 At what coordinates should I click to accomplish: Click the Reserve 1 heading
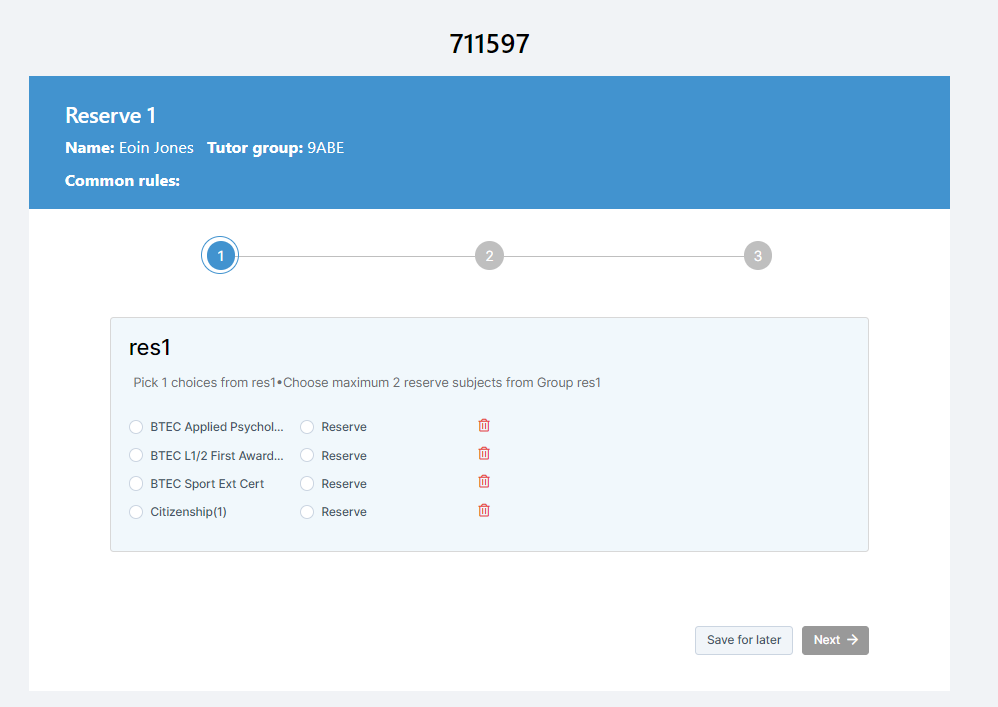coord(110,116)
